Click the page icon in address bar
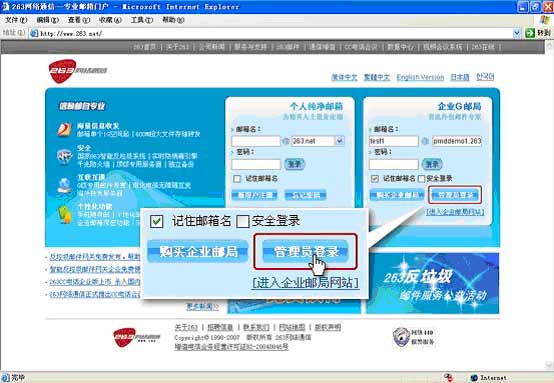The image size is (554, 383). [x=34, y=33]
